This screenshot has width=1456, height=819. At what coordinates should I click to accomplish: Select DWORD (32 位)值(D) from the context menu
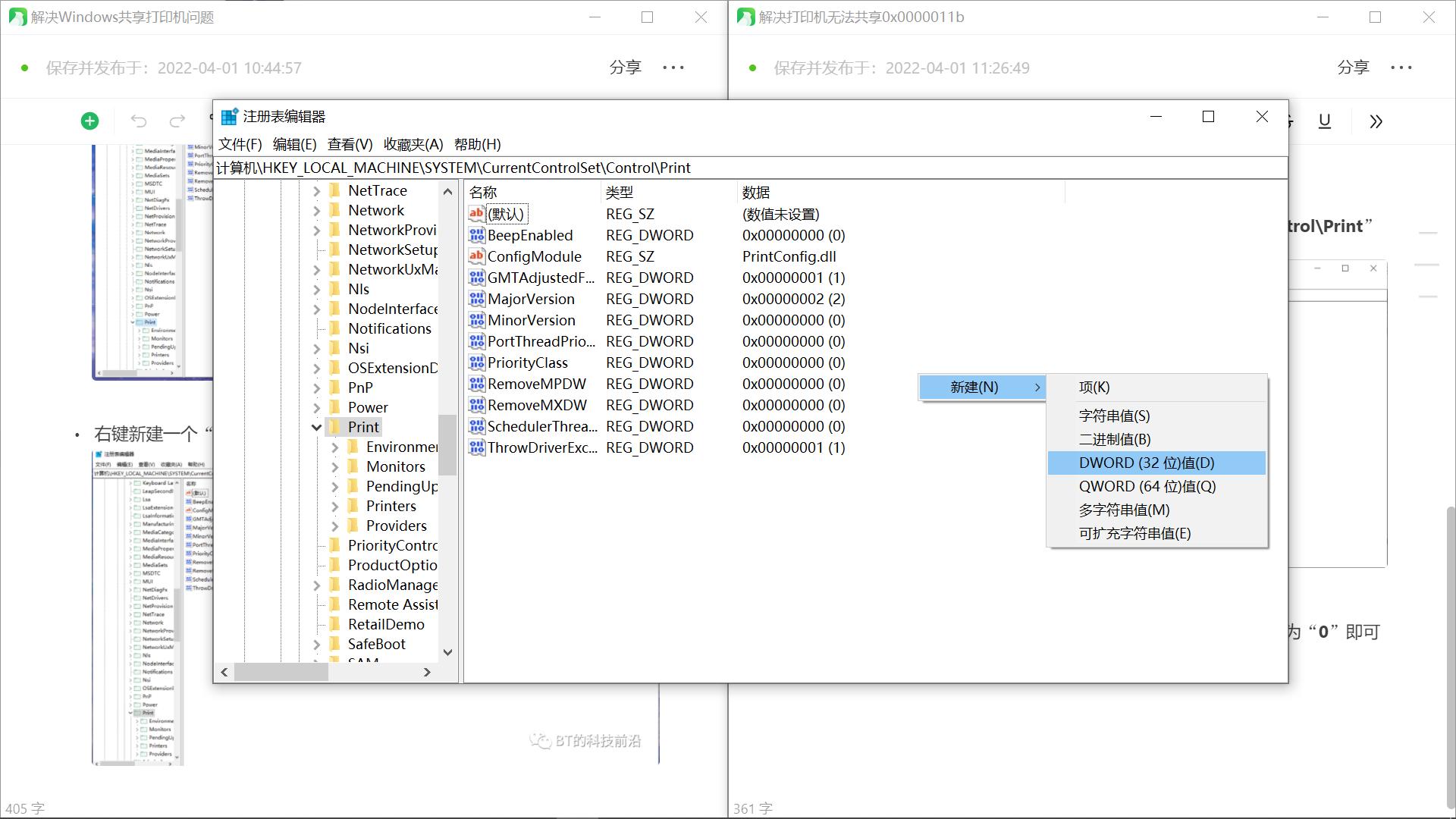point(1147,463)
